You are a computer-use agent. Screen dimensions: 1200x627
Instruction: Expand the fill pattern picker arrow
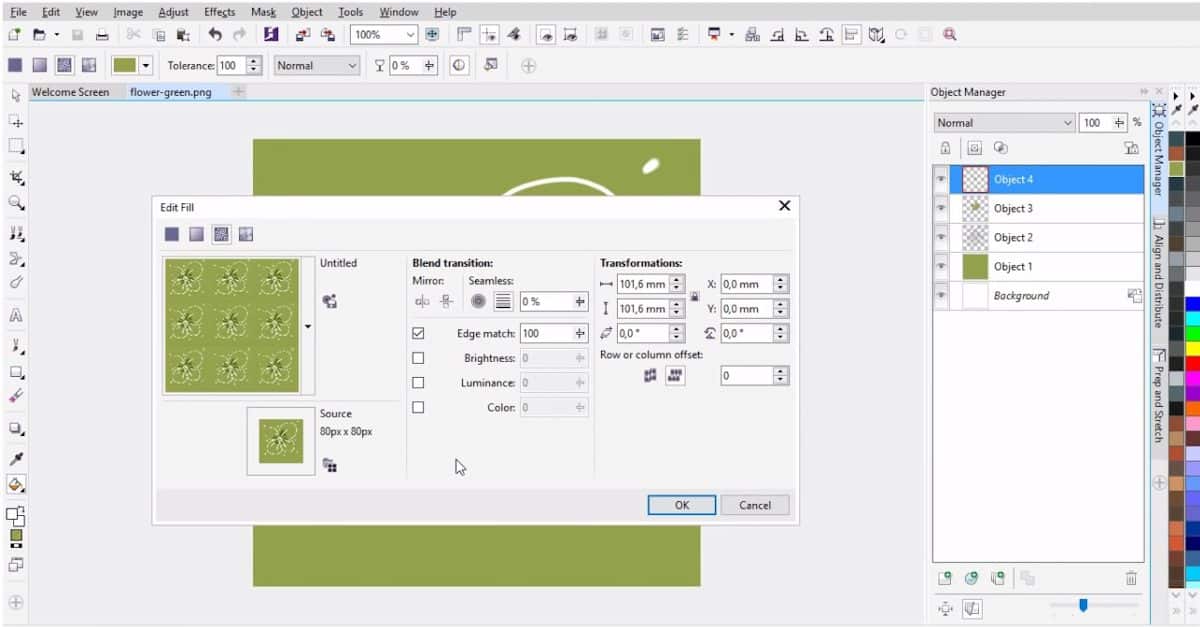tap(308, 326)
